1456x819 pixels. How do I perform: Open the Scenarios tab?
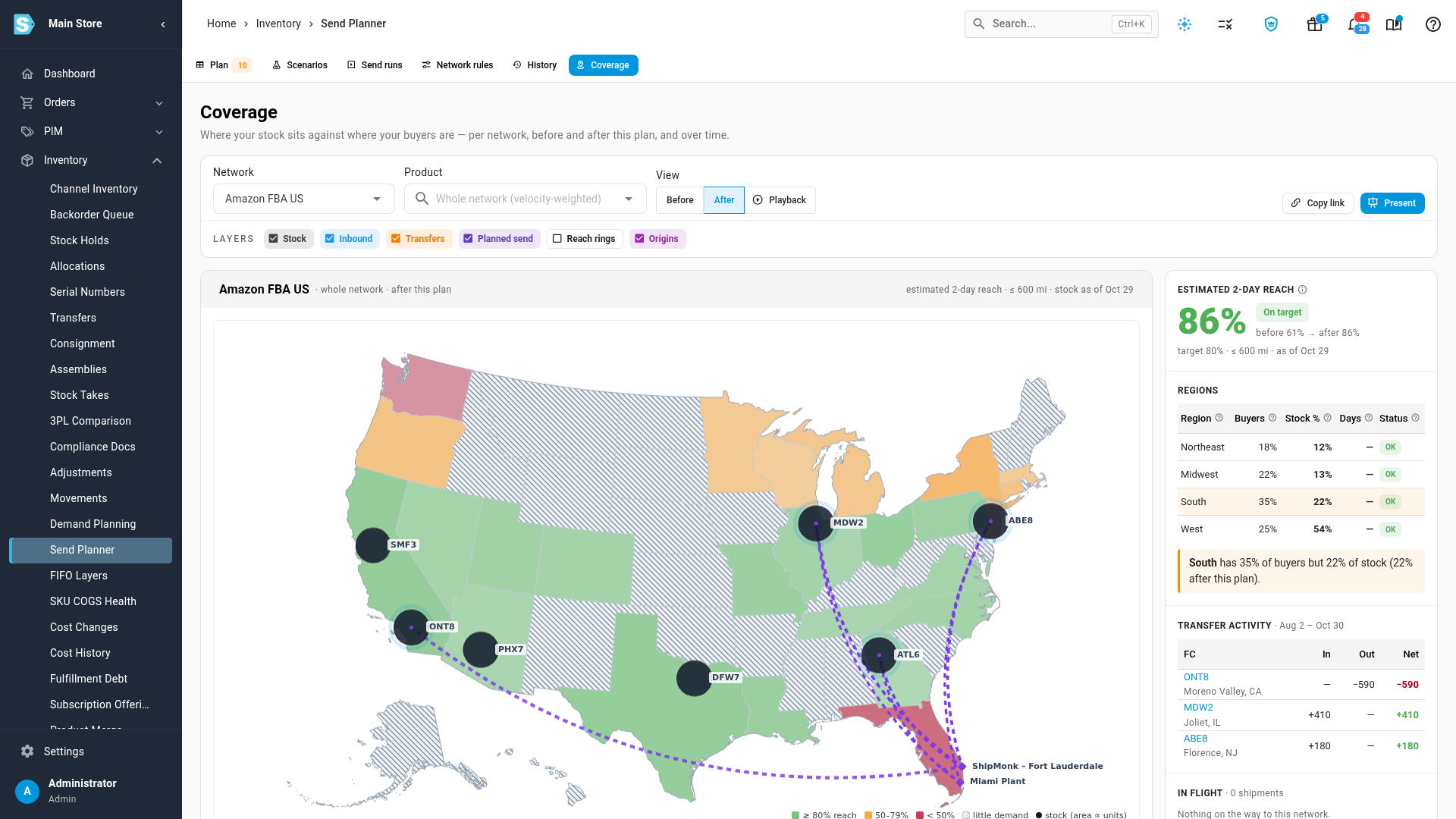[300, 65]
